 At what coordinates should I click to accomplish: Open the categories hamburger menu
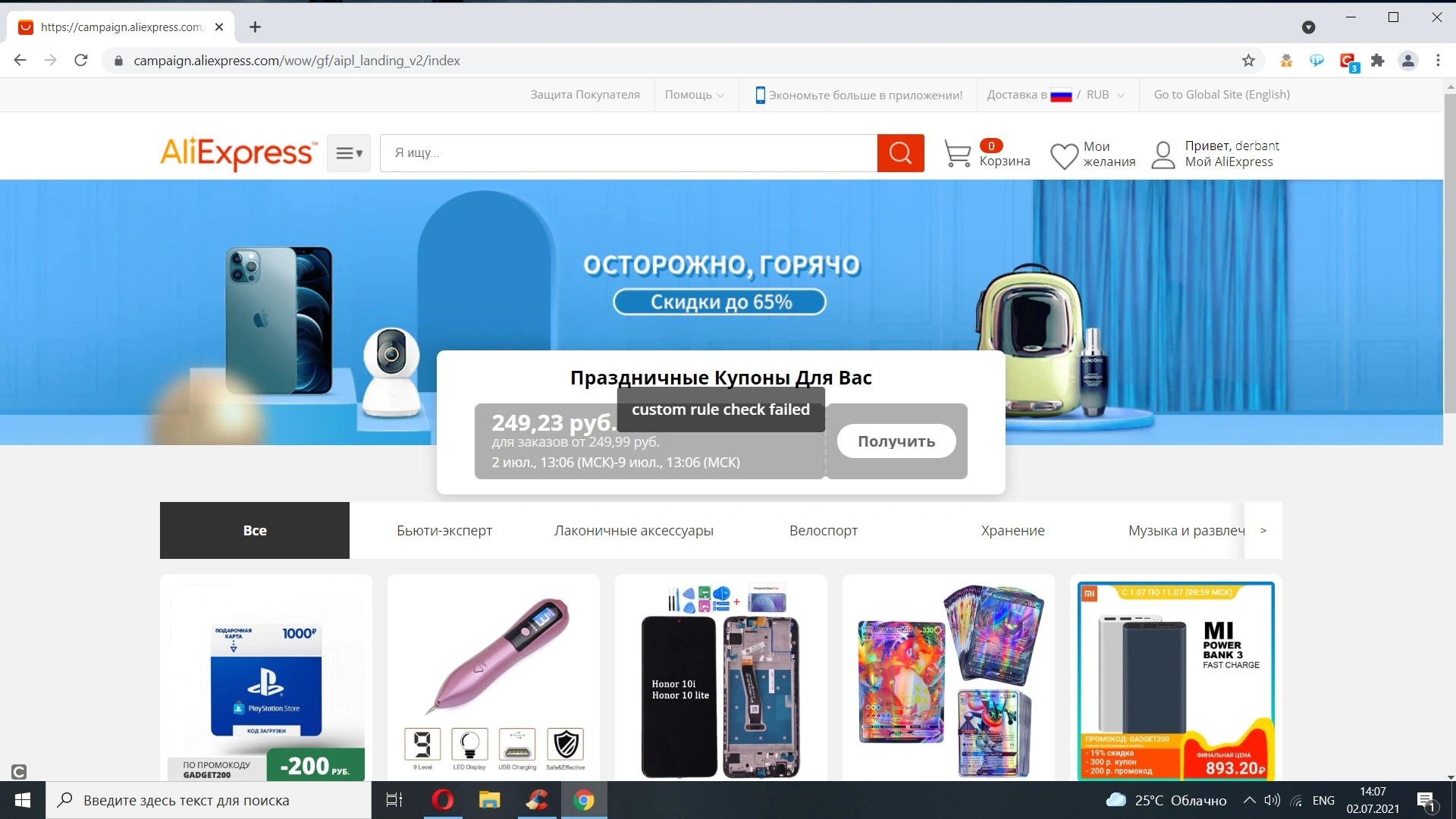[x=349, y=153]
